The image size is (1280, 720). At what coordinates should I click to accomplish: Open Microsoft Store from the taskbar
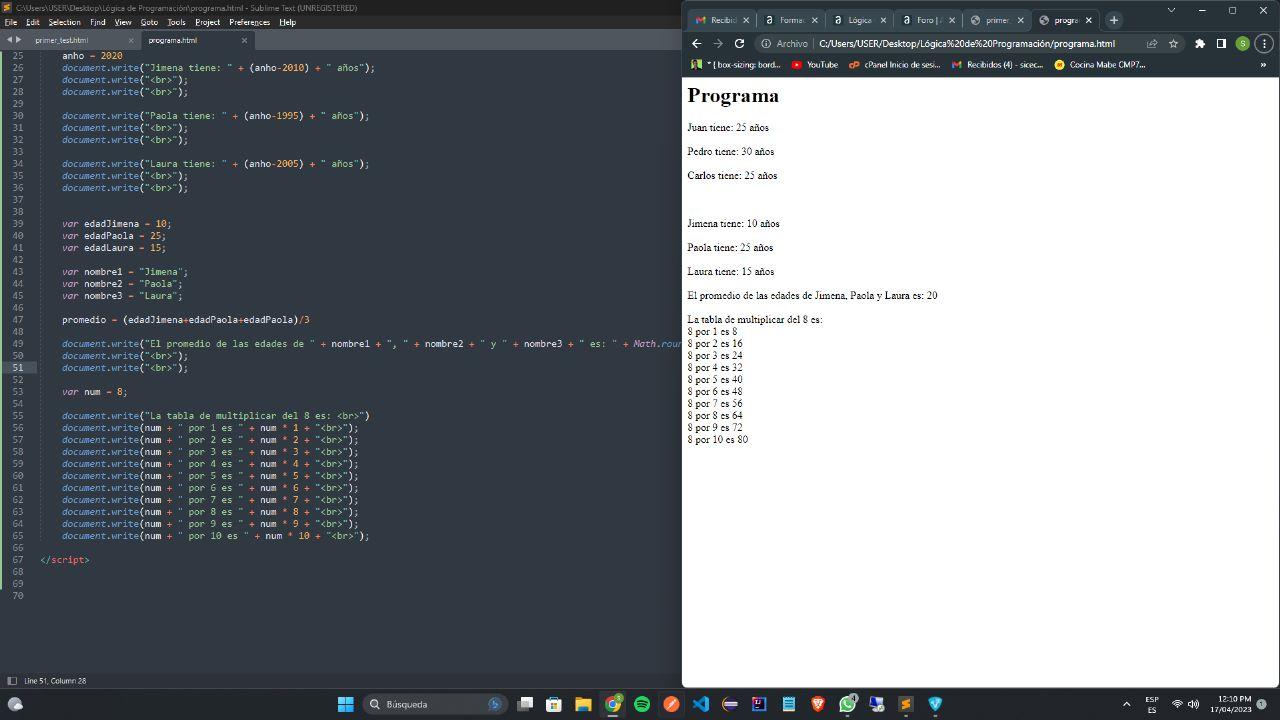[x=554, y=704]
